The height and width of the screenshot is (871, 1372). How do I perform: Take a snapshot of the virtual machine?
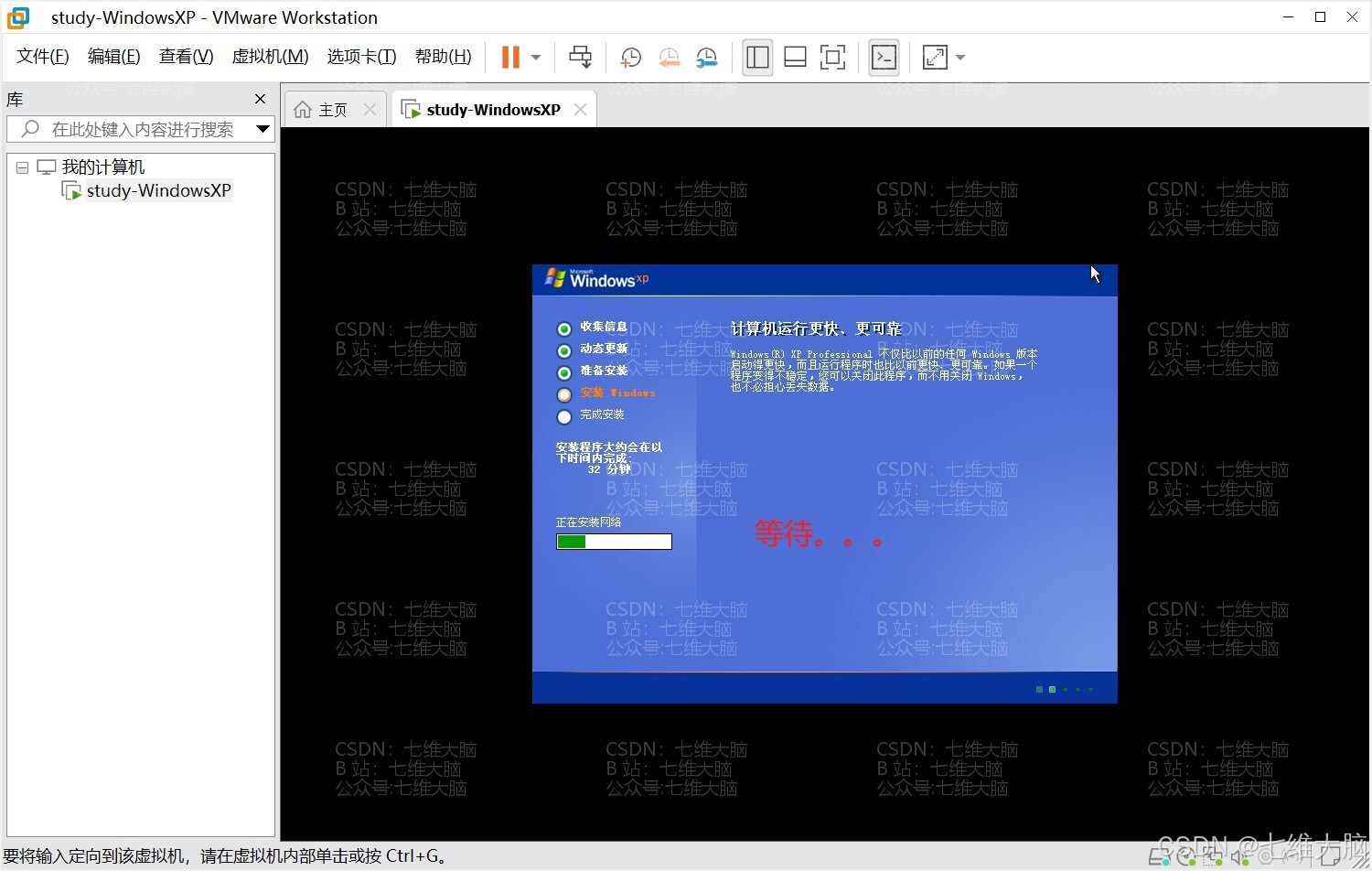pyautogui.click(x=630, y=58)
